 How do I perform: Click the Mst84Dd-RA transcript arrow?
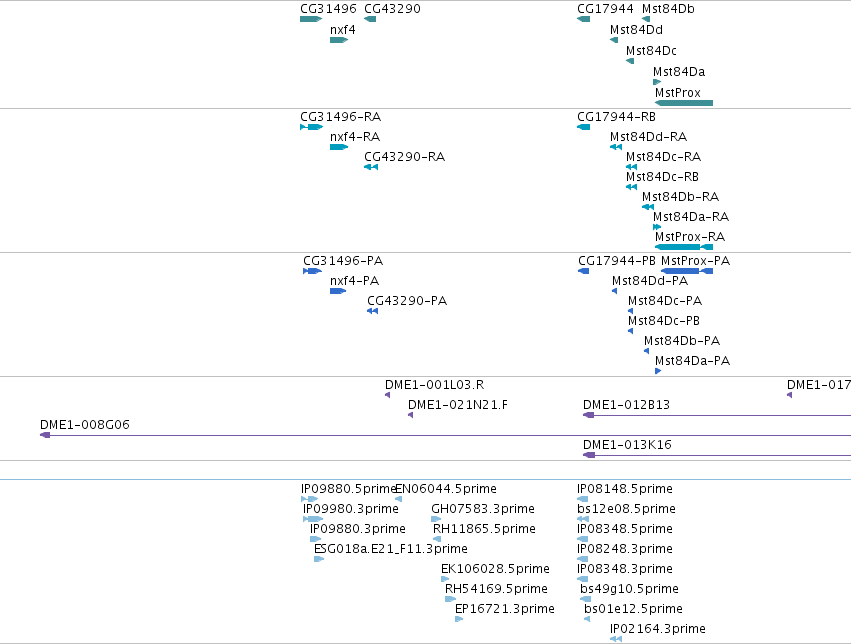point(616,147)
